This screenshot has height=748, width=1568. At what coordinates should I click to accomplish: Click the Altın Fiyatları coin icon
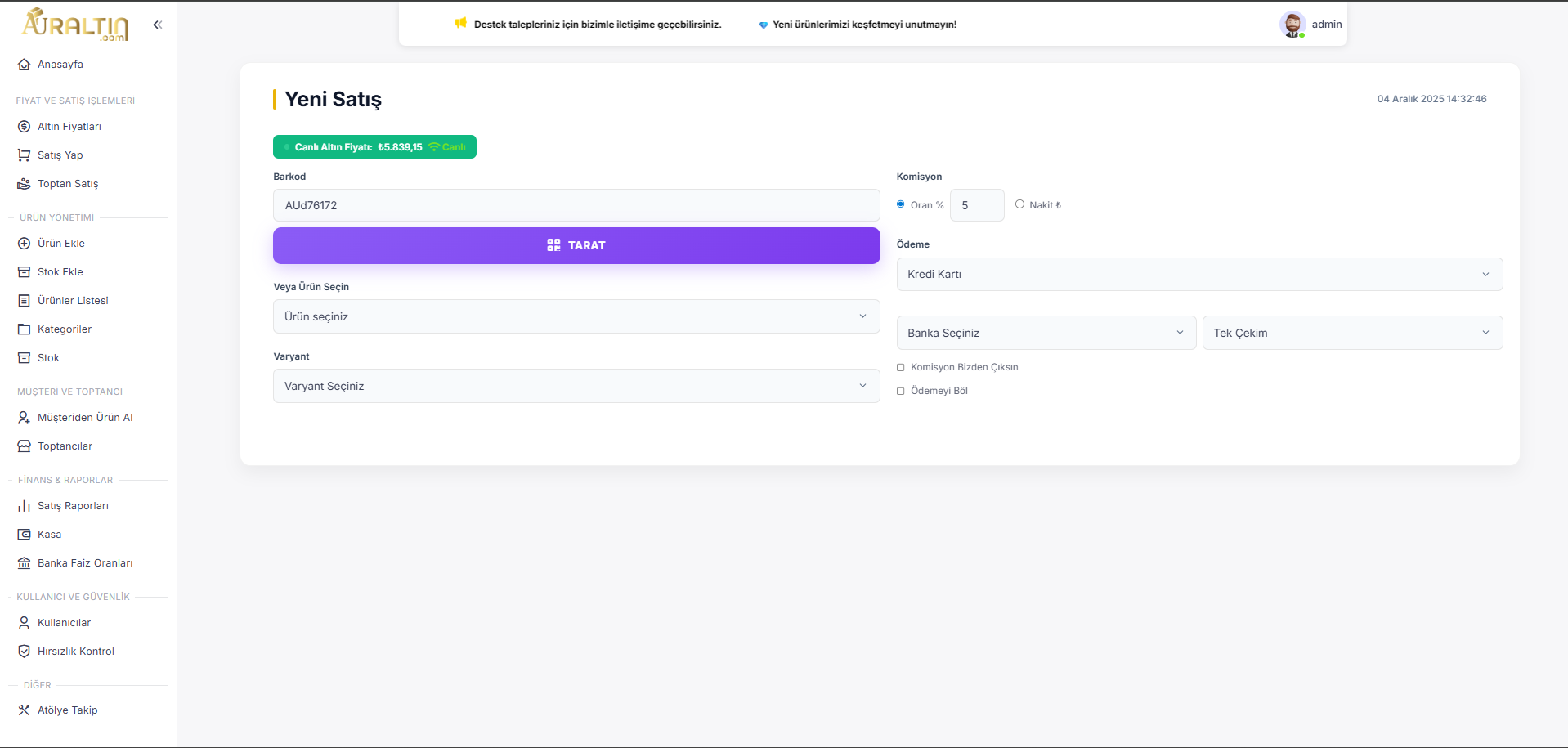(24, 127)
